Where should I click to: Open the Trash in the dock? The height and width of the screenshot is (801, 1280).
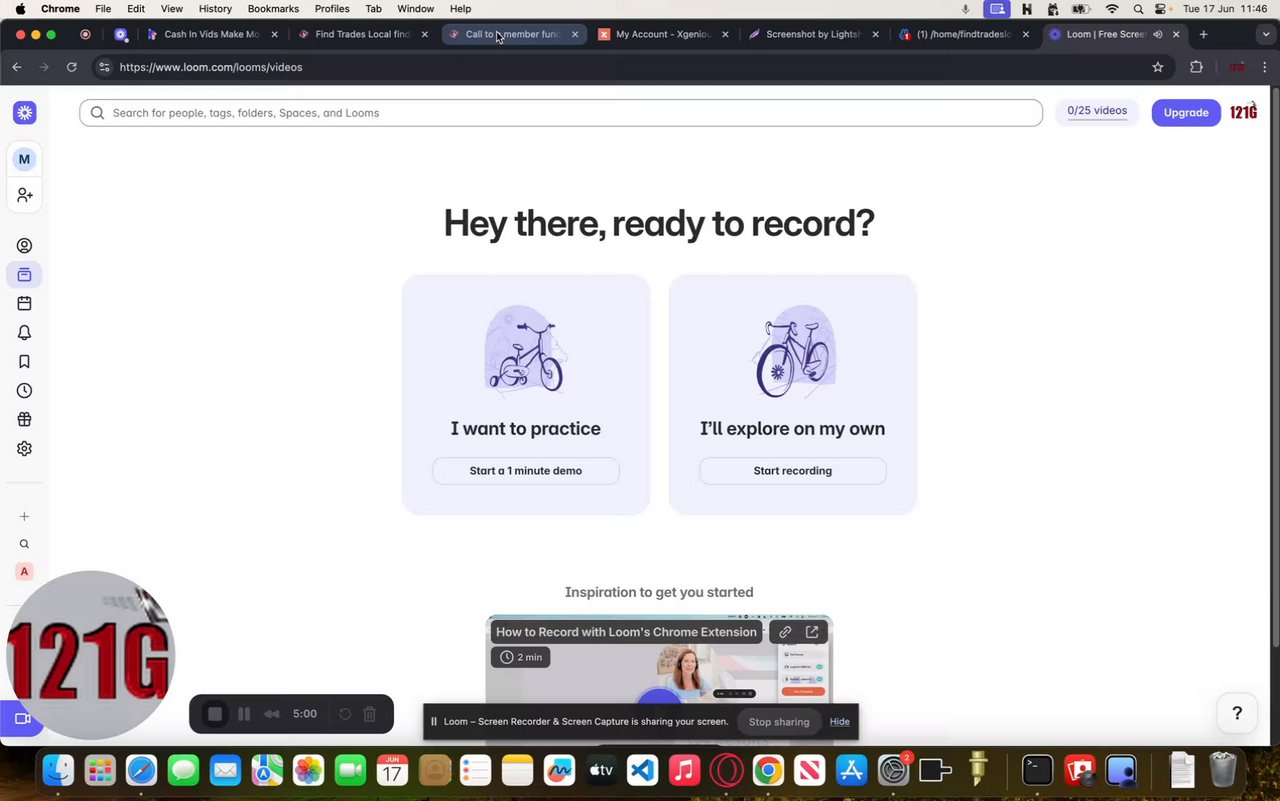[x=1223, y=770]
